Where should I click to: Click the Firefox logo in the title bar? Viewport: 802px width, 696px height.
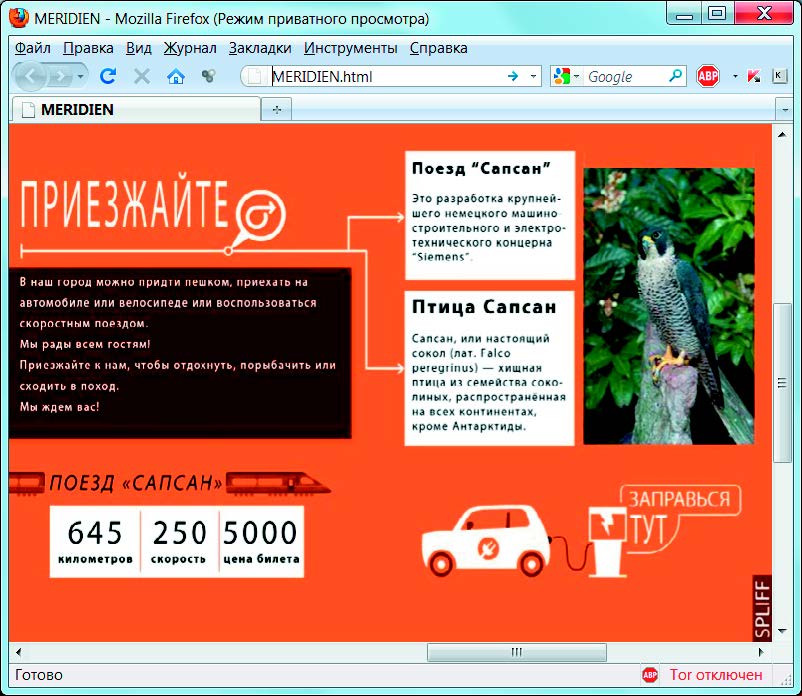click(x=19, y=18)
